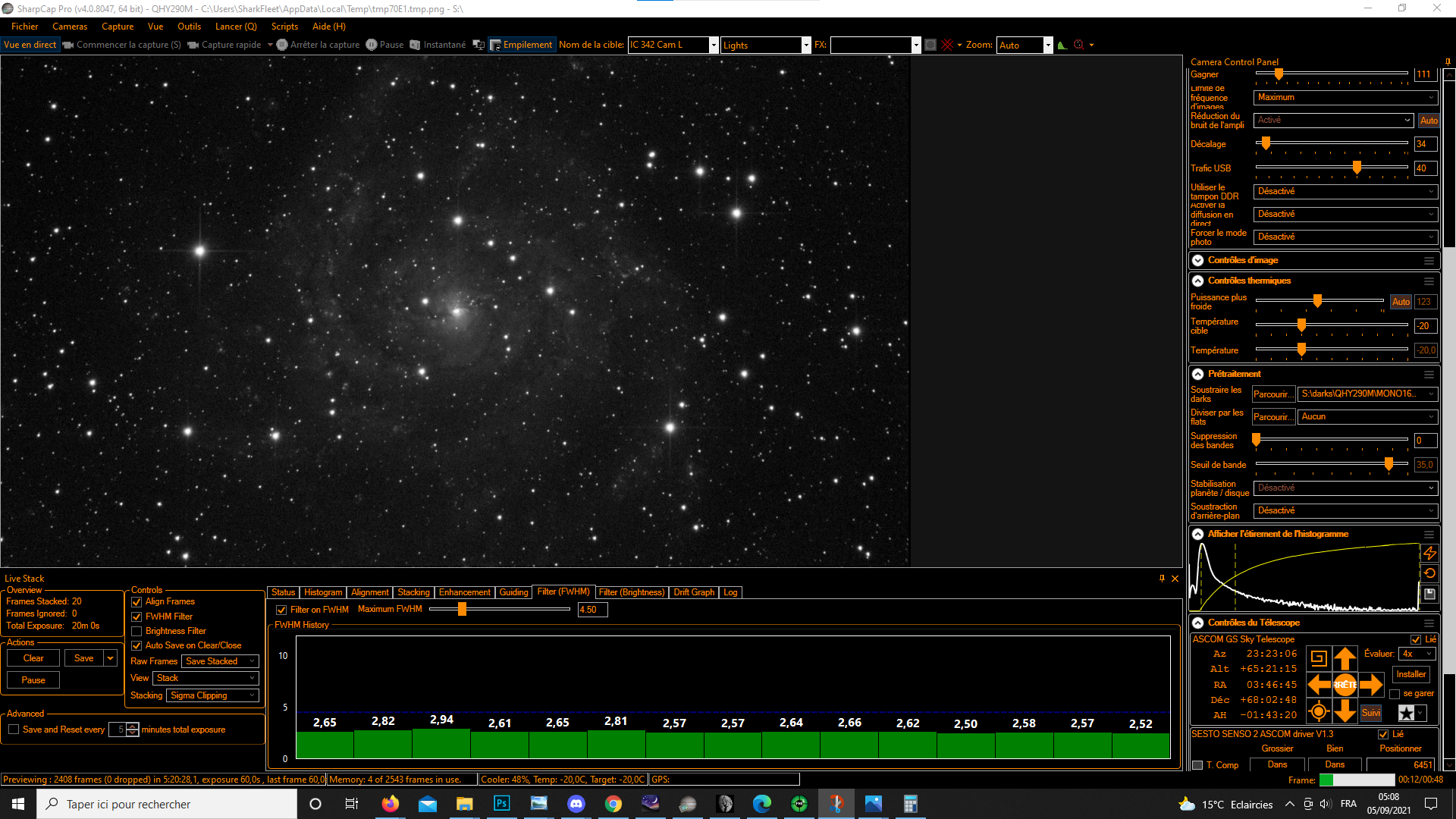Image resolution: width=1456 pixels, height=819 pixels.
Task: Open Photoshop from the taskbar
Action: pos(502,804)
